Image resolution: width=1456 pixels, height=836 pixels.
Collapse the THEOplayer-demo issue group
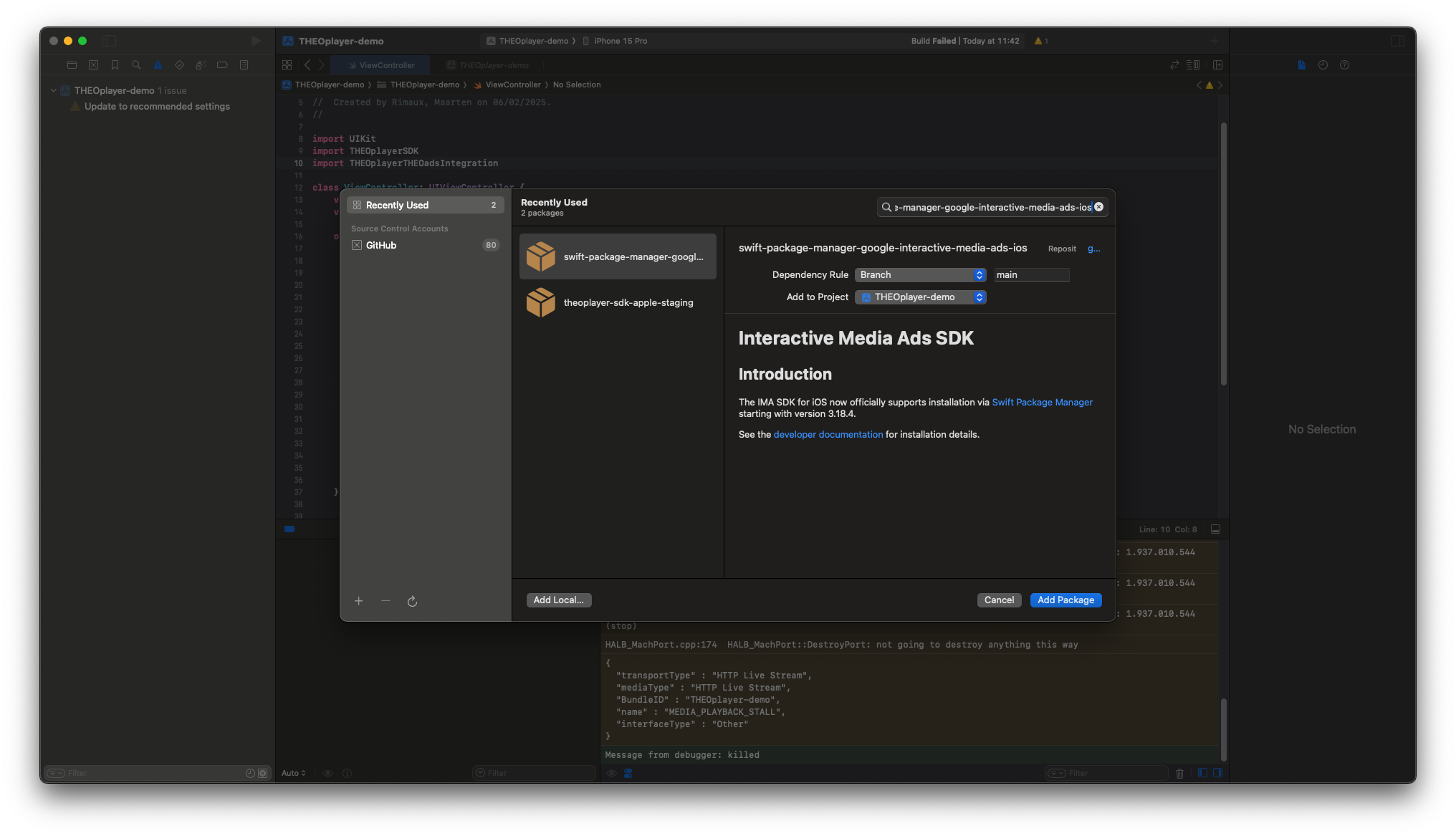[x=53, y=90]
